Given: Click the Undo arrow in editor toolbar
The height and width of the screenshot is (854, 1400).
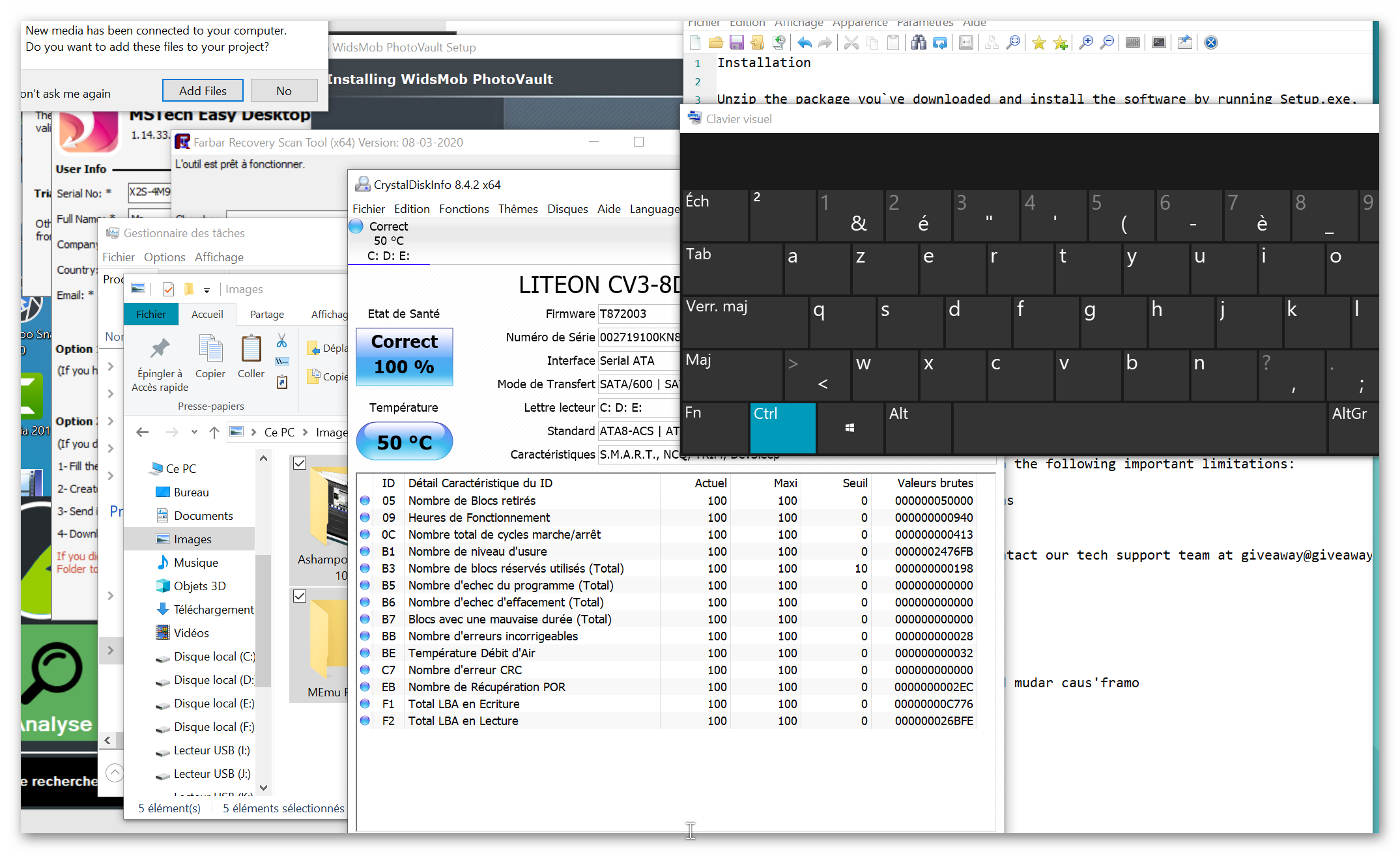Looking at the screenshot, I should (x=805, y=43).
